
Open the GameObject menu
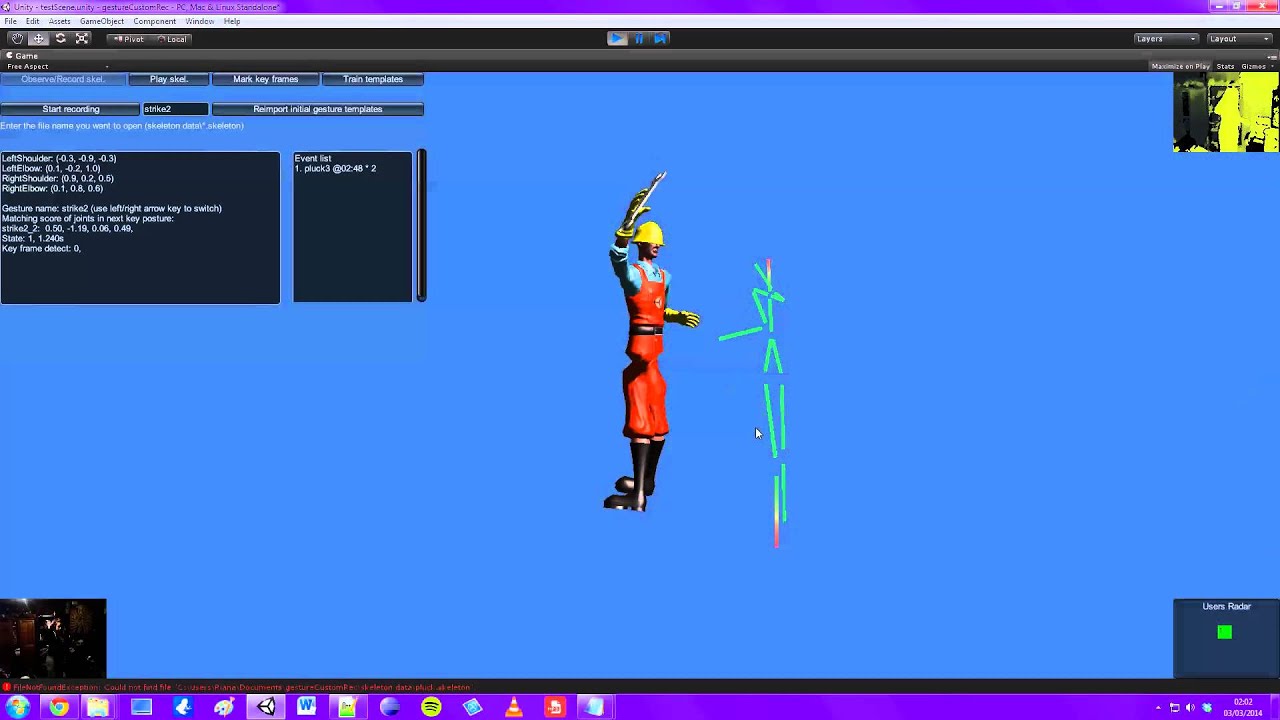pyautogui.click(x=102, y=21)
